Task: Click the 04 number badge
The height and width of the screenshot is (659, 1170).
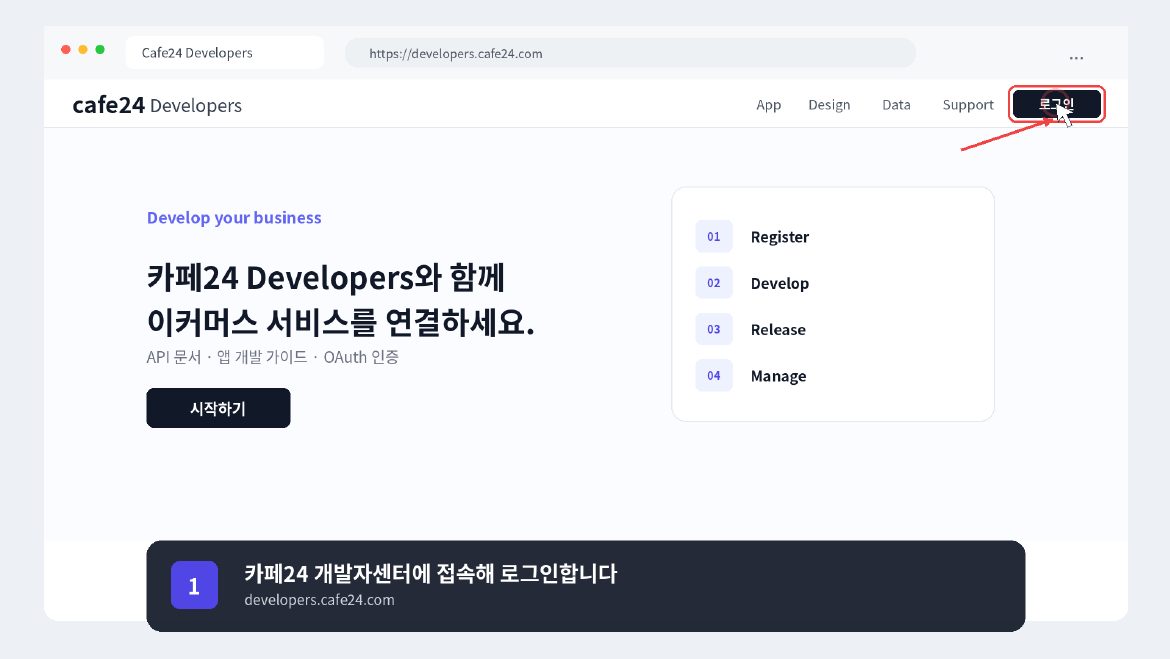Action: 714,375
